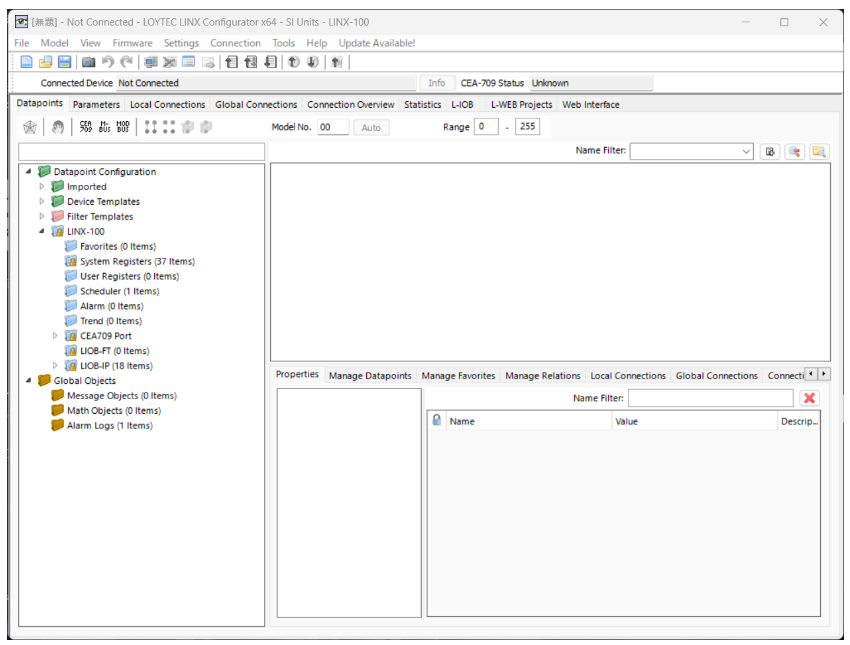
Task: Click the hand icon in datapoints toolbar
Action: click(57, 127)
